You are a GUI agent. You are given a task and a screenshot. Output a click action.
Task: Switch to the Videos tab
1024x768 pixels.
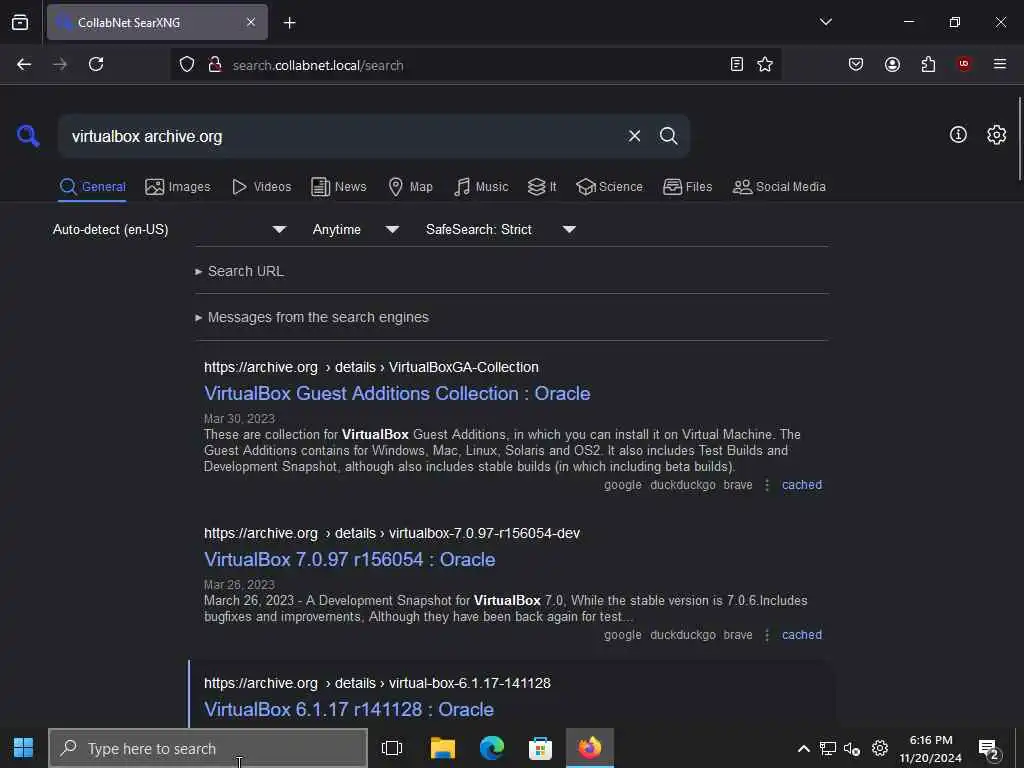[x=261, y=187]
